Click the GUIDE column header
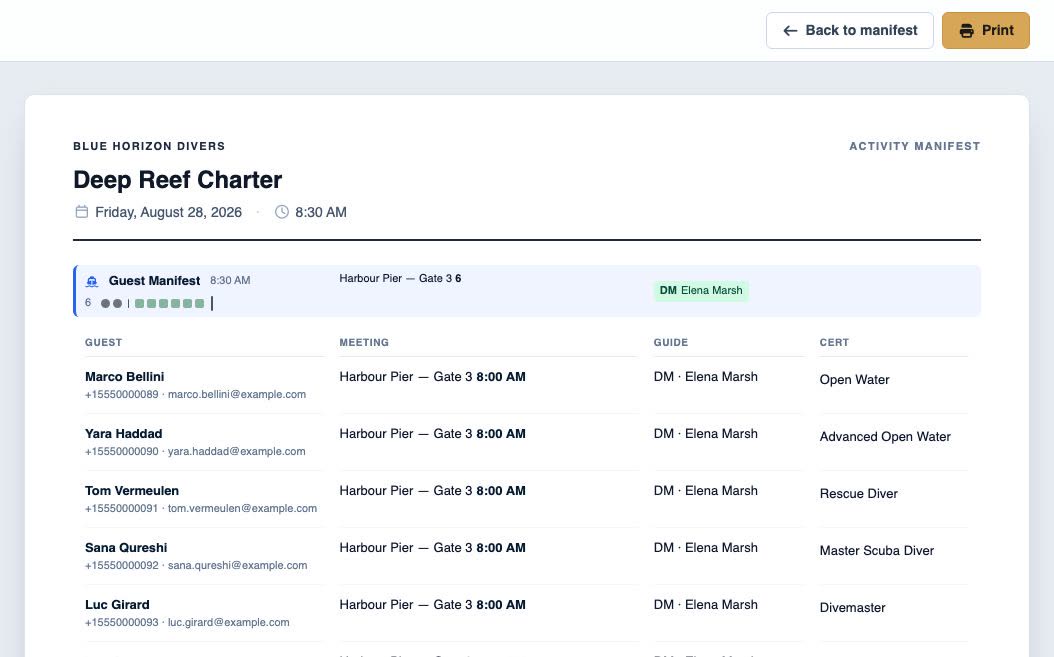The height and width of the screenshot is (657, 1054). point(671,342)
